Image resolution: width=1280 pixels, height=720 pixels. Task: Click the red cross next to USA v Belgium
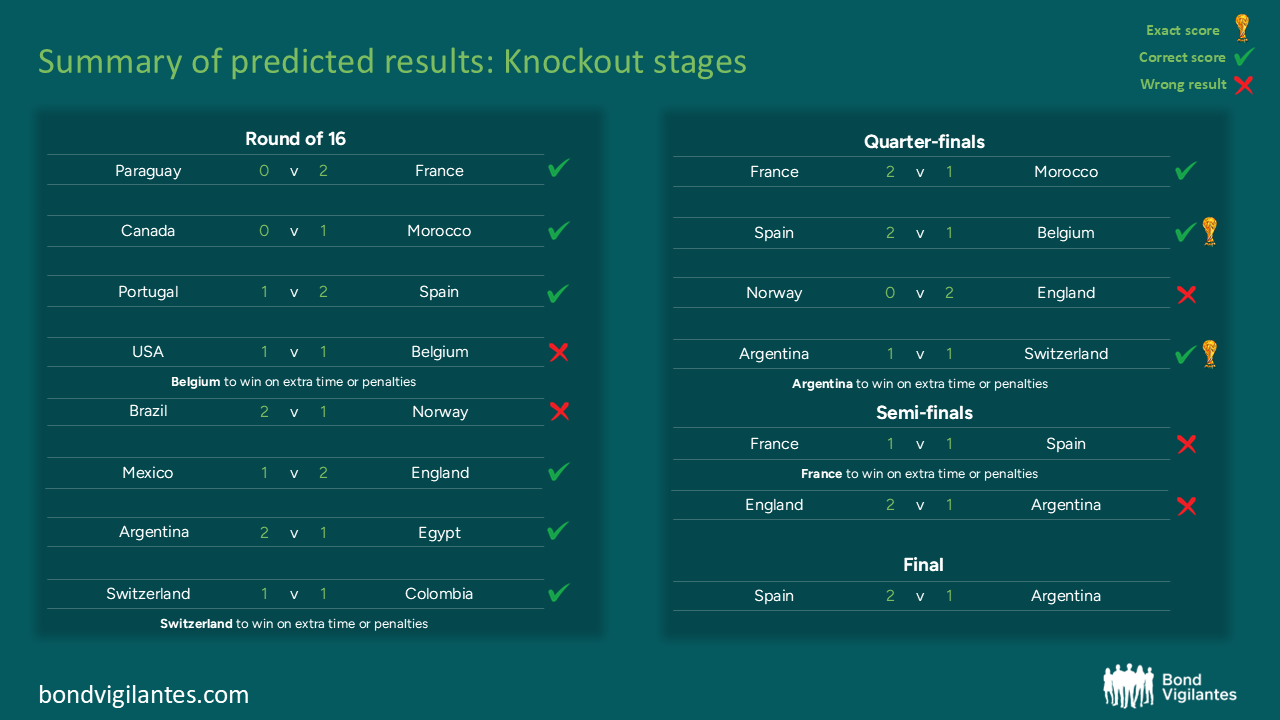click(559, 351)
